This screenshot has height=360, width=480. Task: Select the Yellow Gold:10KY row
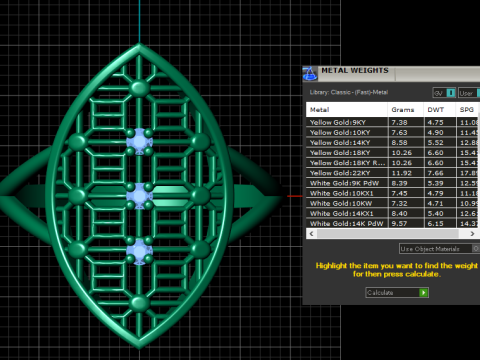click(392, 132)
